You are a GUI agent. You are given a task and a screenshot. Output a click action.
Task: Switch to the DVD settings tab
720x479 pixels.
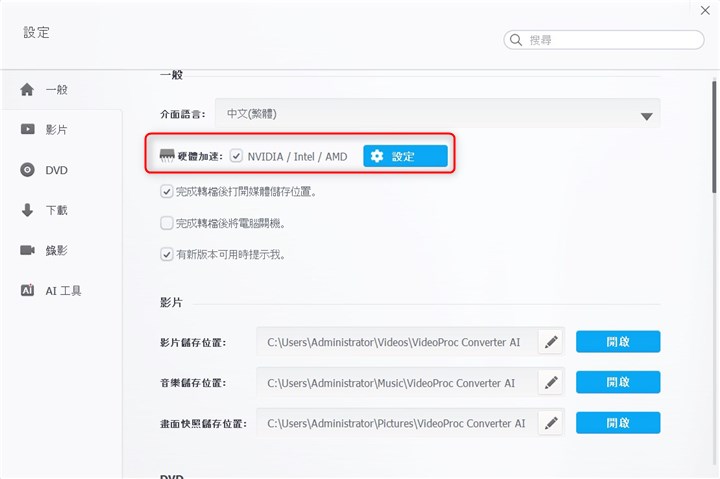[x=62, y=170]
